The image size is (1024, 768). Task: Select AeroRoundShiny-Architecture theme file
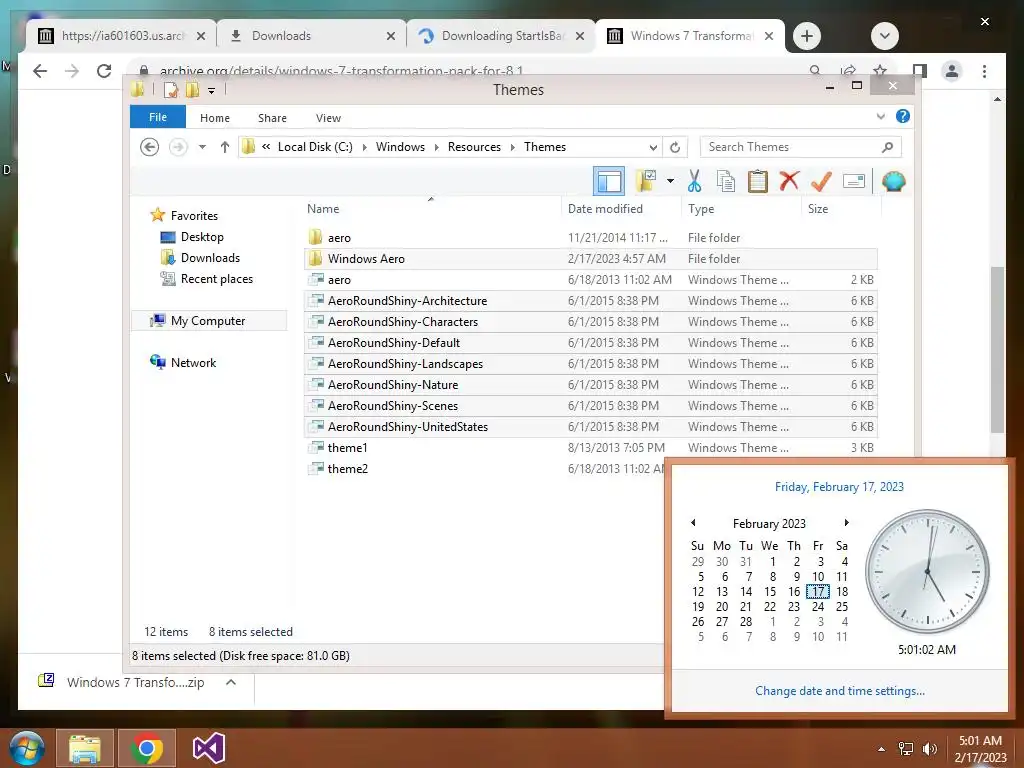pos(590,300)
